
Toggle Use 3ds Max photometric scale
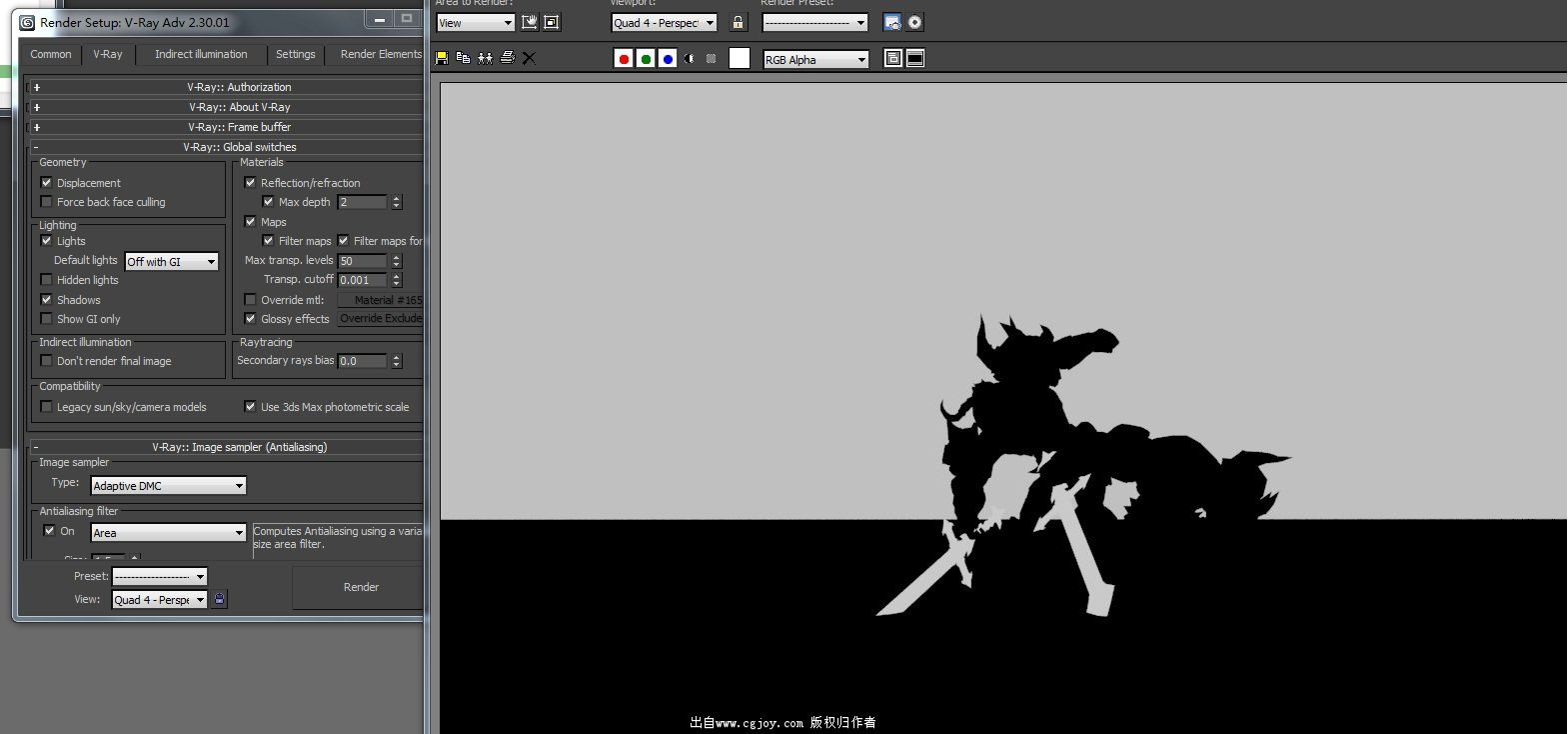[x=250, y=407]
